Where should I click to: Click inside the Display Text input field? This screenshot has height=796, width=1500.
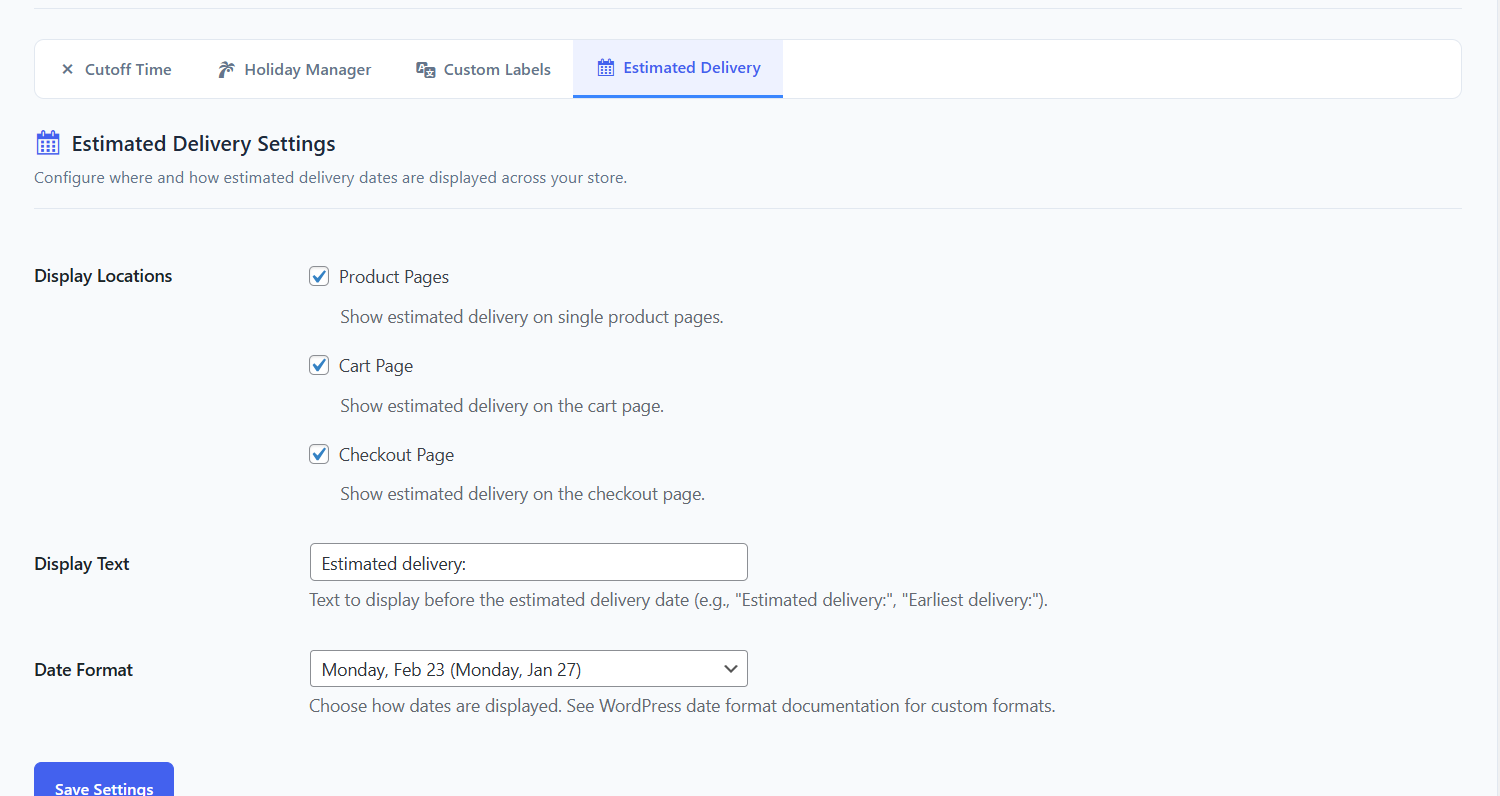click(x=528, y=562)
